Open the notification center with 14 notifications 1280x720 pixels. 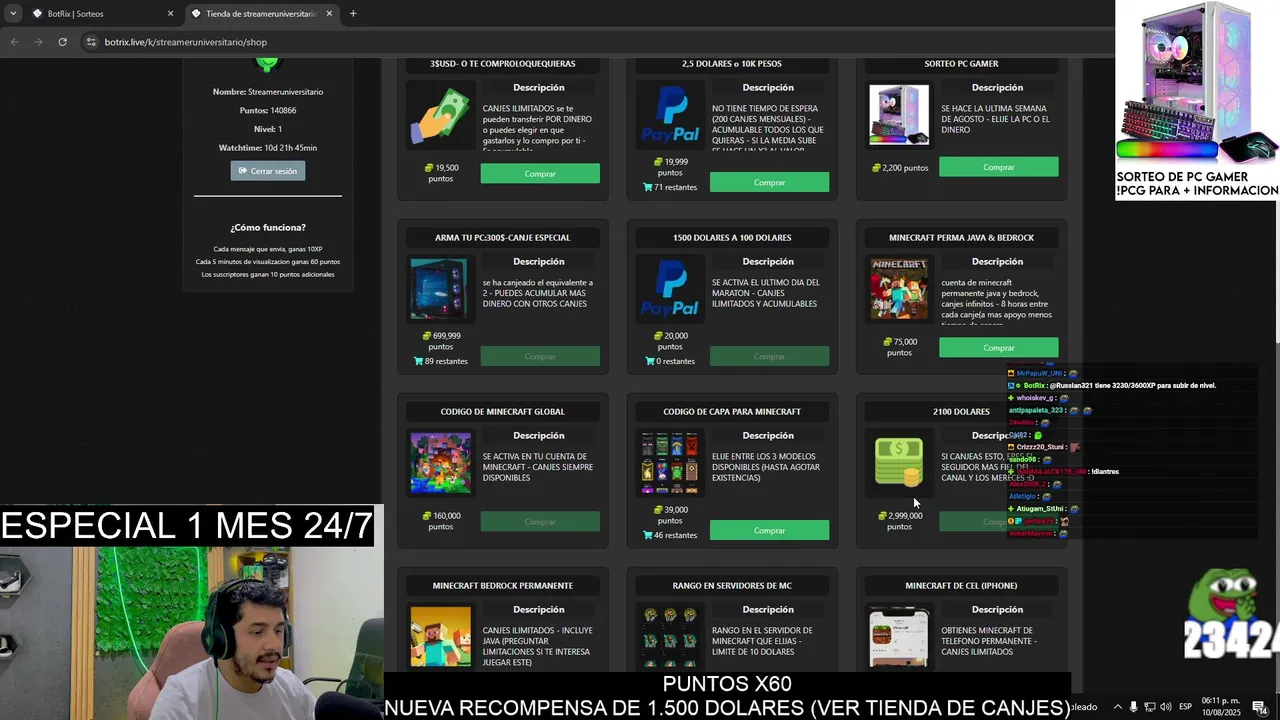click(1259, 707)
